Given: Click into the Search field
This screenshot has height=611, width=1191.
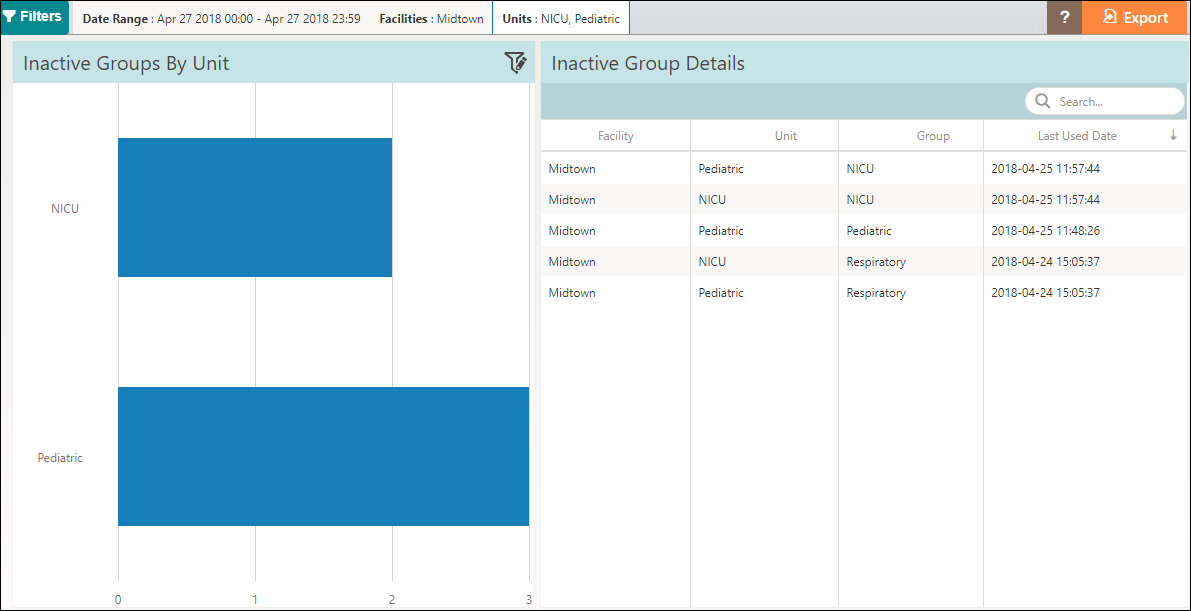Looking at the screenshot, I should pyautogui.click(x=1105, y=101).
